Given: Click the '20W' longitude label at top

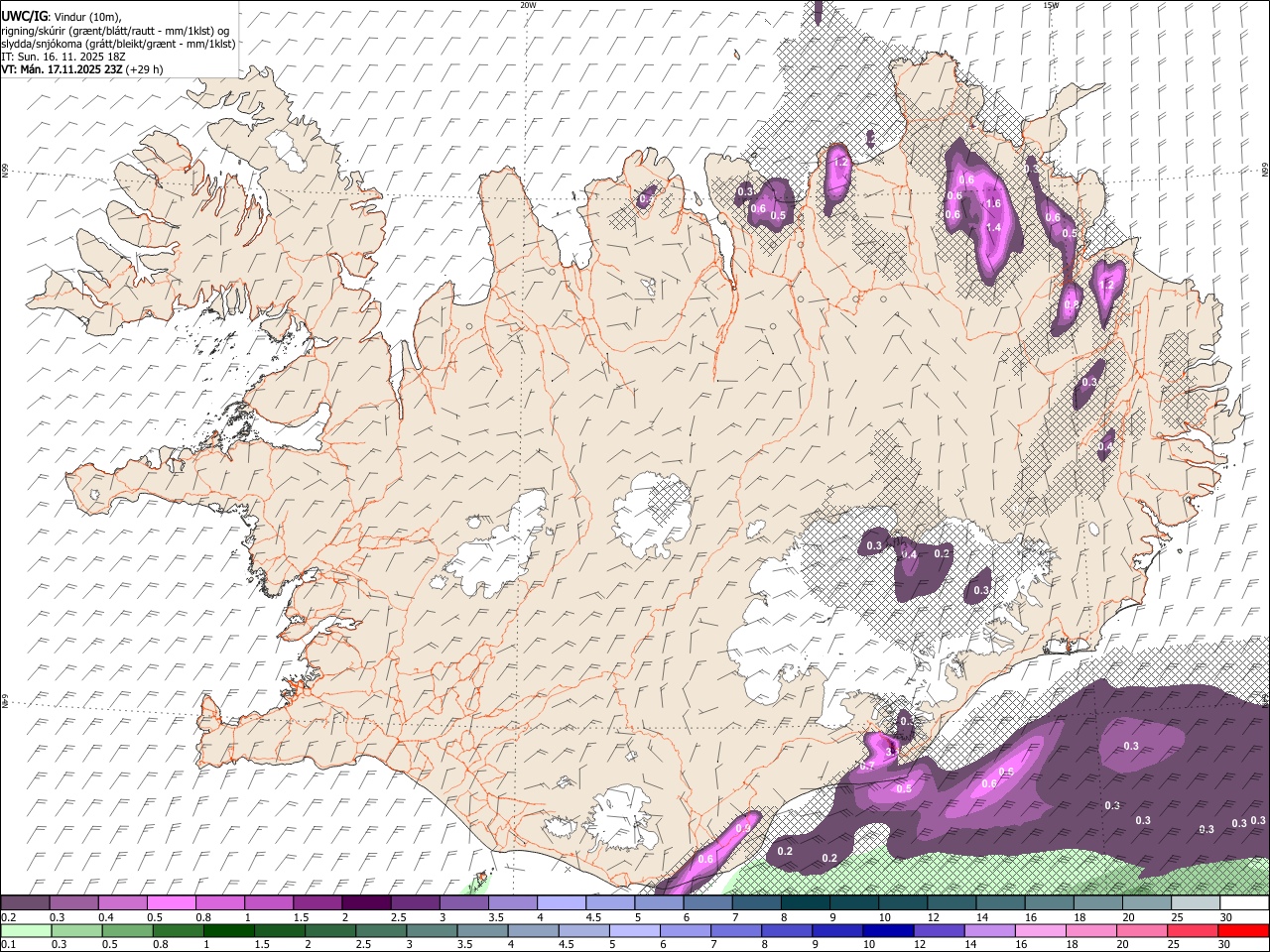Looking at the screenshot, I should coord(528,5).
